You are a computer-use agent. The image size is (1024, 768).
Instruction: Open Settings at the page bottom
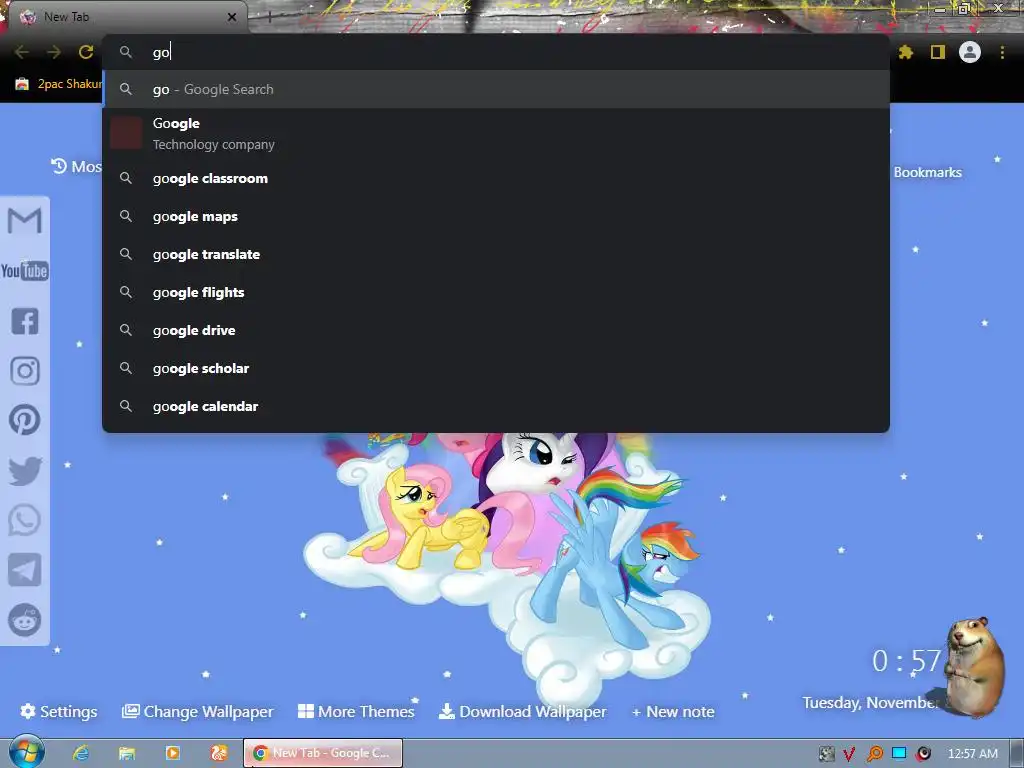pyautogui.click(x=59, y=711)
